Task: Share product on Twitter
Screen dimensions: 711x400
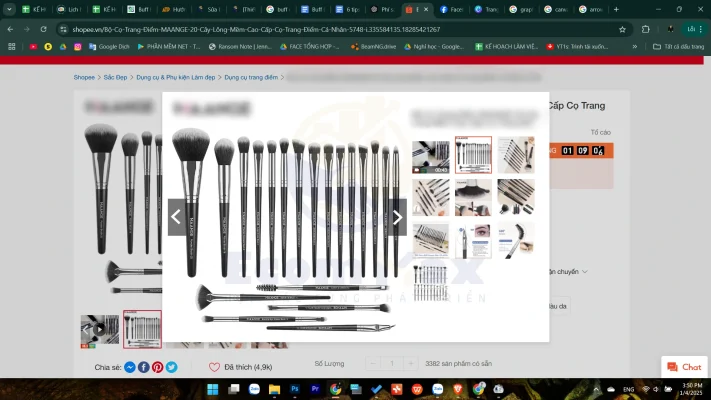Action: [x=171, y=367]
